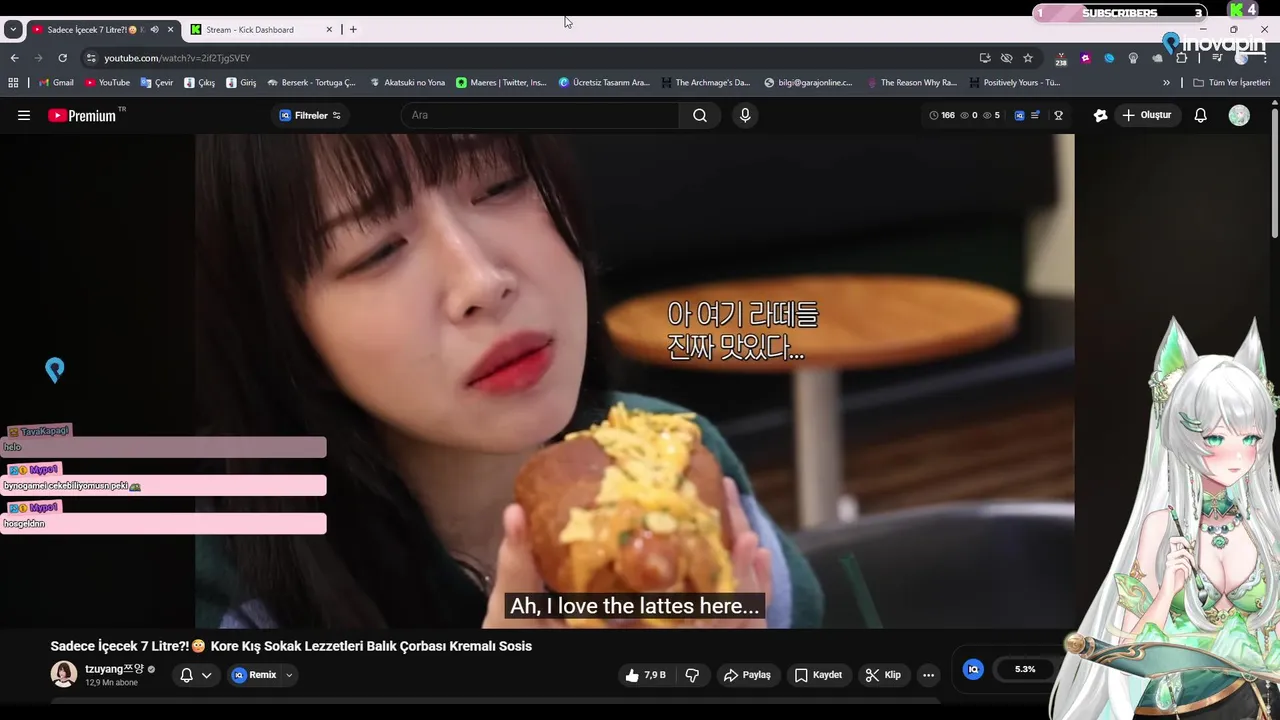Expand subscription bell dropdown chevron
1280x720 pixels.
point(207,675)
